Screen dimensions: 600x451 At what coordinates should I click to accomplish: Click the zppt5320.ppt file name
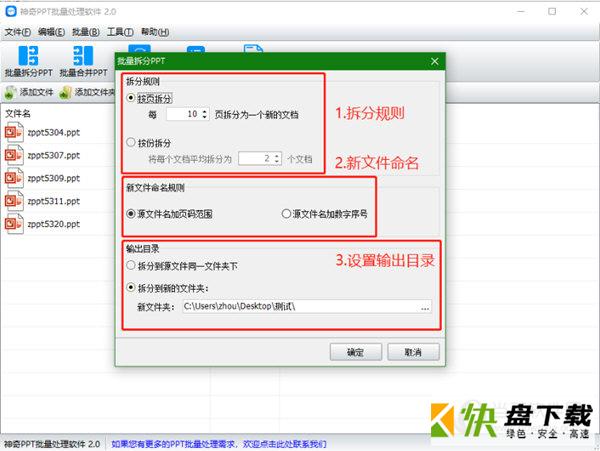tap(54, 224)
